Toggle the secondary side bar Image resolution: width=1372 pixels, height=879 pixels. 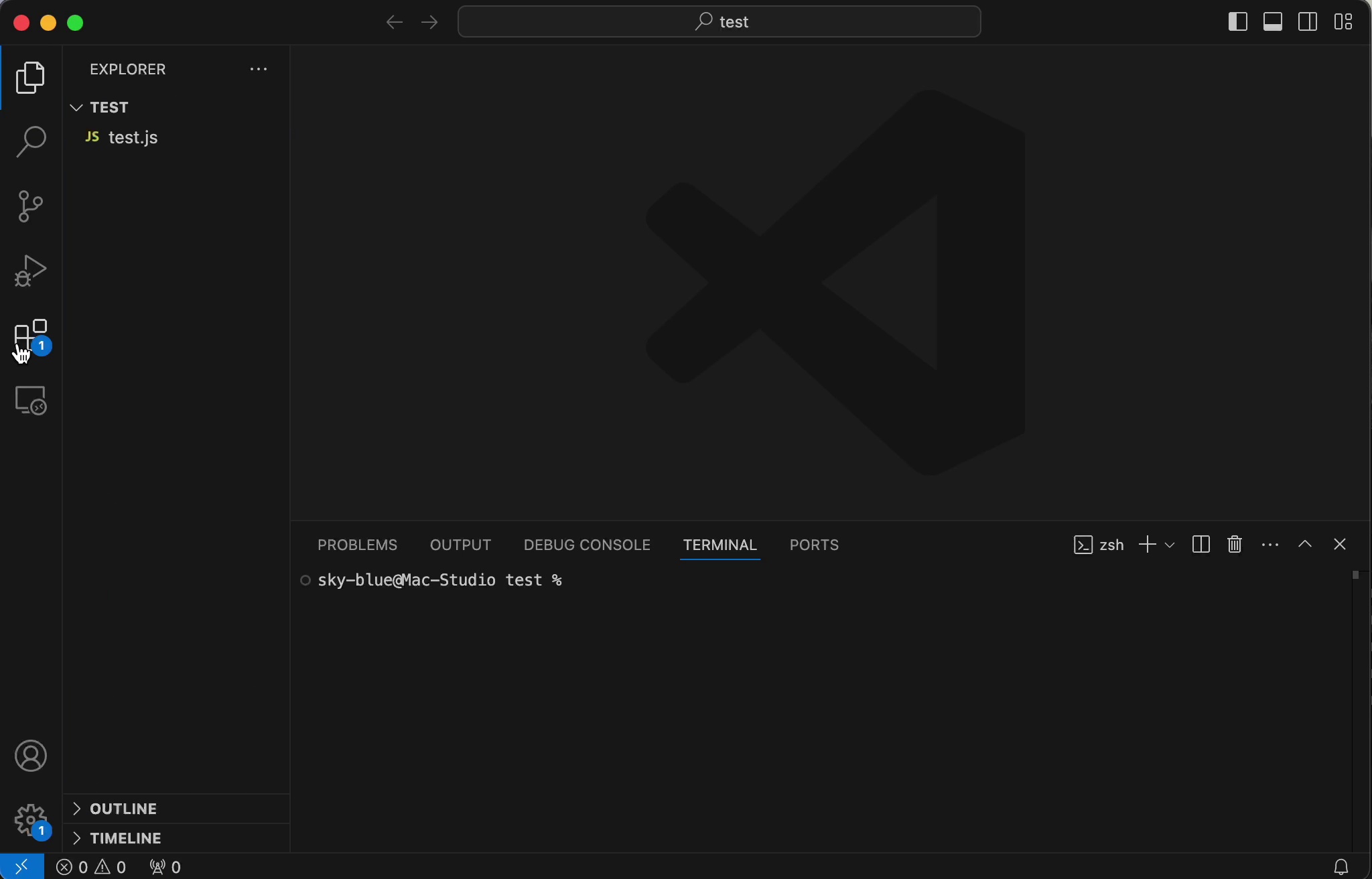click(1308, 21)
